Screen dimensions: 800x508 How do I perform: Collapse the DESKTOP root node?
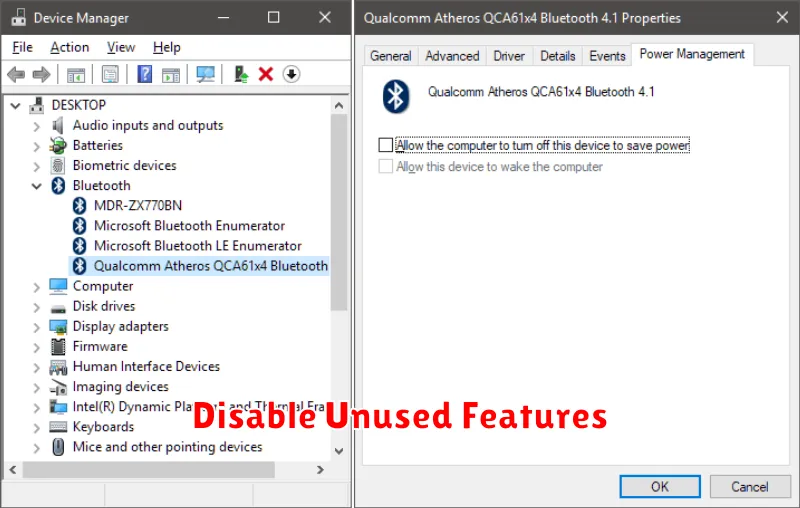[x=16, y=105]
